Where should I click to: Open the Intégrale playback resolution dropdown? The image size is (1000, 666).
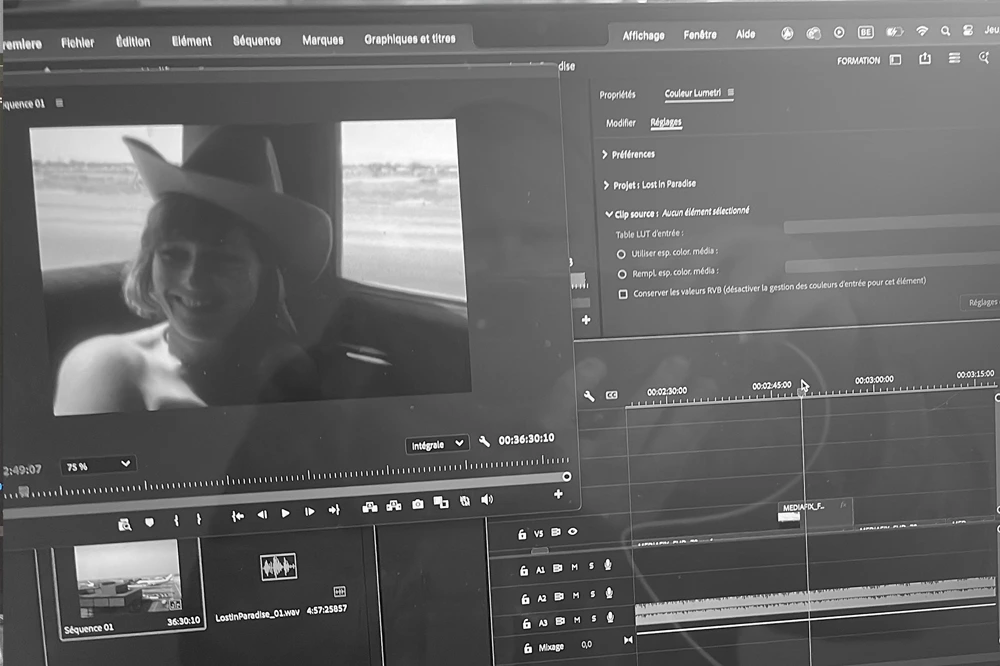coord(437,445)
